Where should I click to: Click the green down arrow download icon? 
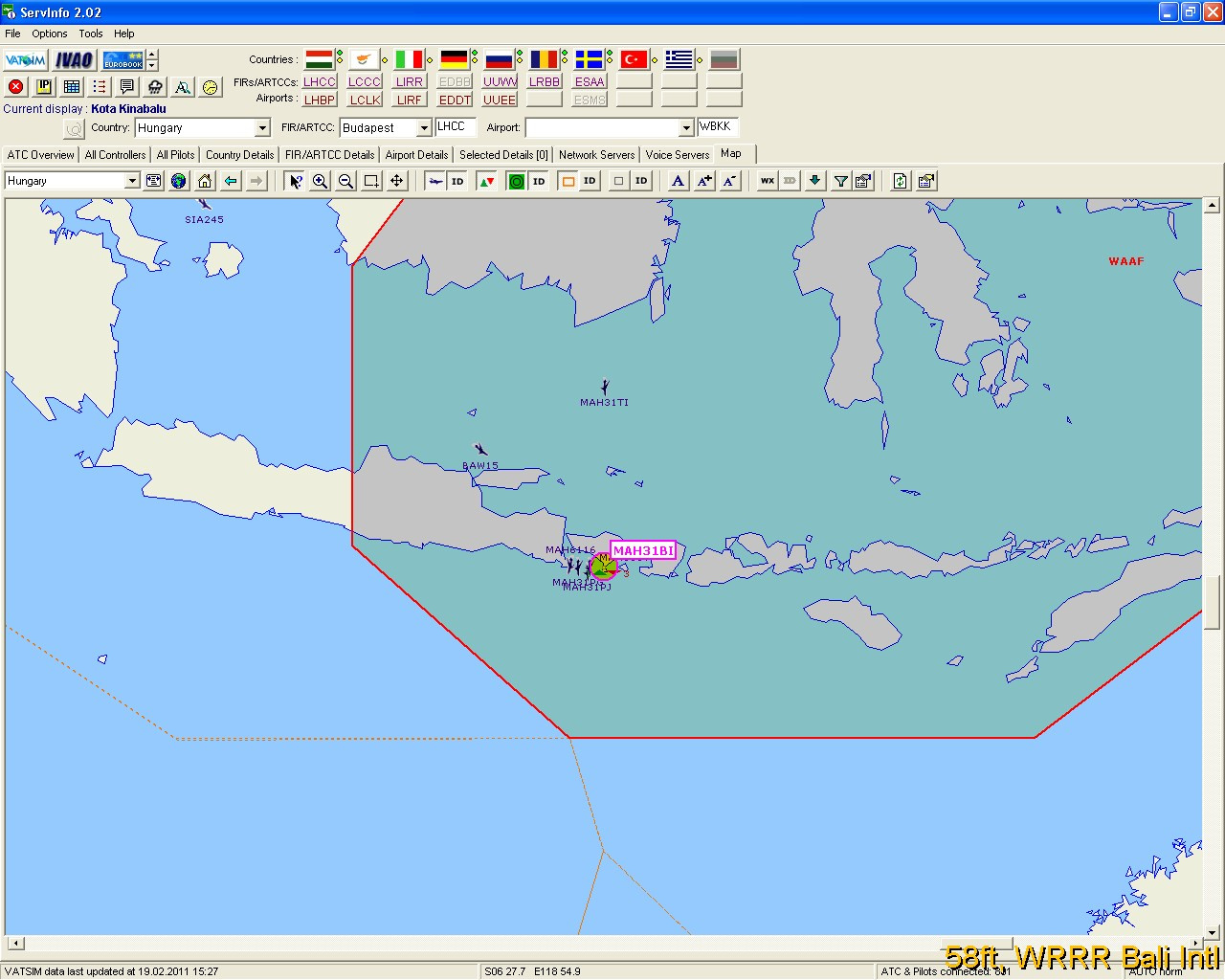[814, 181]
